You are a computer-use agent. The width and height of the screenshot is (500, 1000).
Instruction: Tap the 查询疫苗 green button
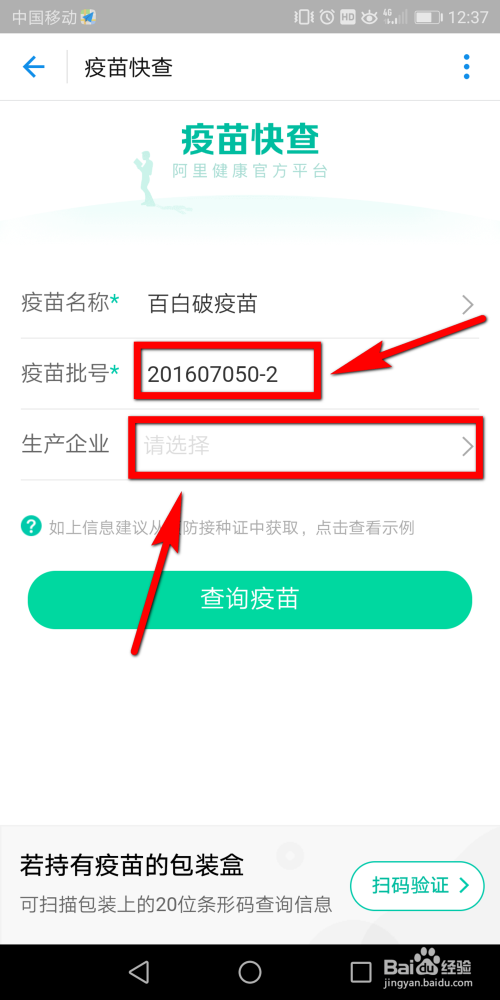250,599
